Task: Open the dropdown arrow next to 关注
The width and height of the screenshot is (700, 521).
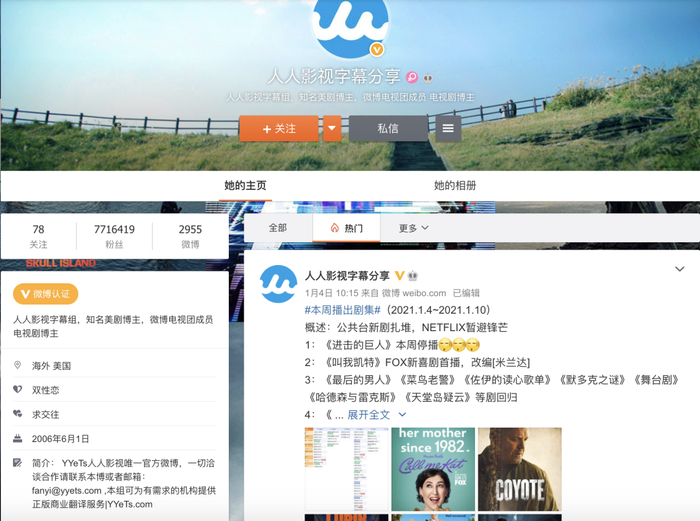Action: (332, 129)
